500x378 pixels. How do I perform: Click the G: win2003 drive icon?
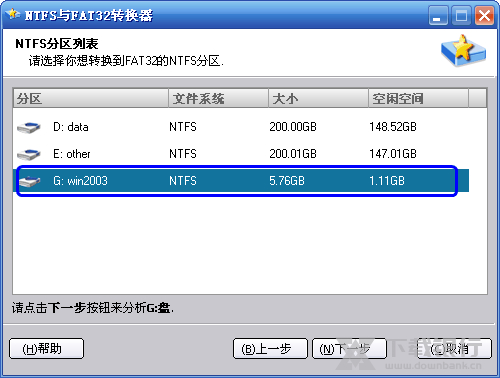click(30, 181)
